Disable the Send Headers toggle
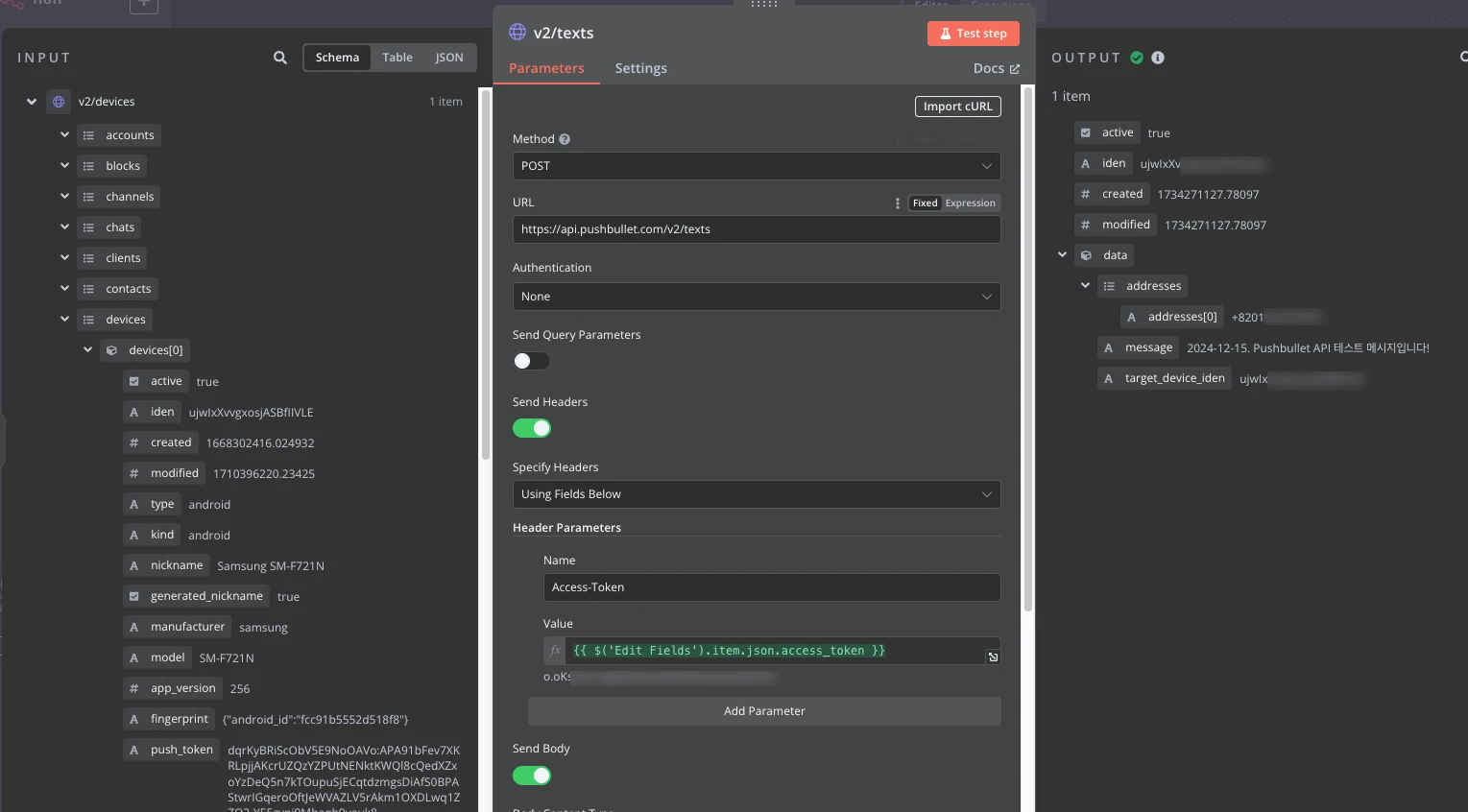Viewport: 1468px width, 812px height. 532,428
